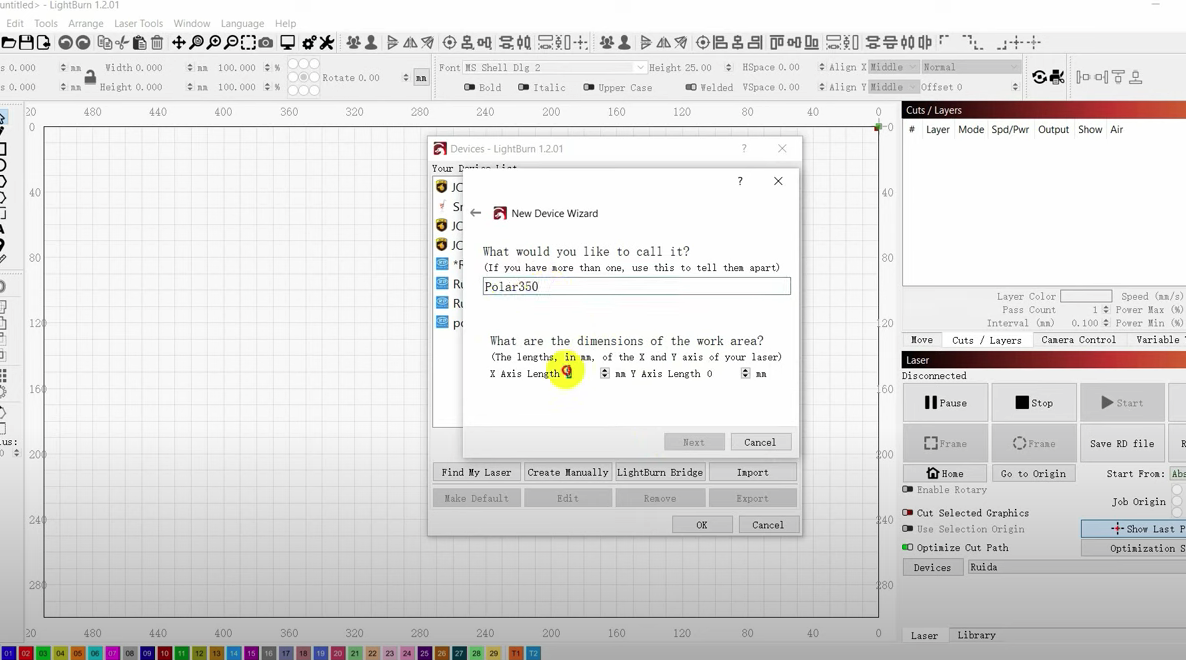Click the device name field containing Polar350

pos(637,287)
